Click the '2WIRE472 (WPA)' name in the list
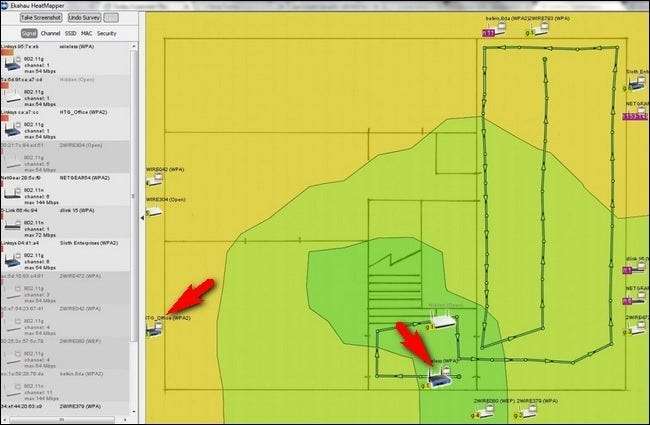Screen dimensions: 650x425 coord(80,276)
